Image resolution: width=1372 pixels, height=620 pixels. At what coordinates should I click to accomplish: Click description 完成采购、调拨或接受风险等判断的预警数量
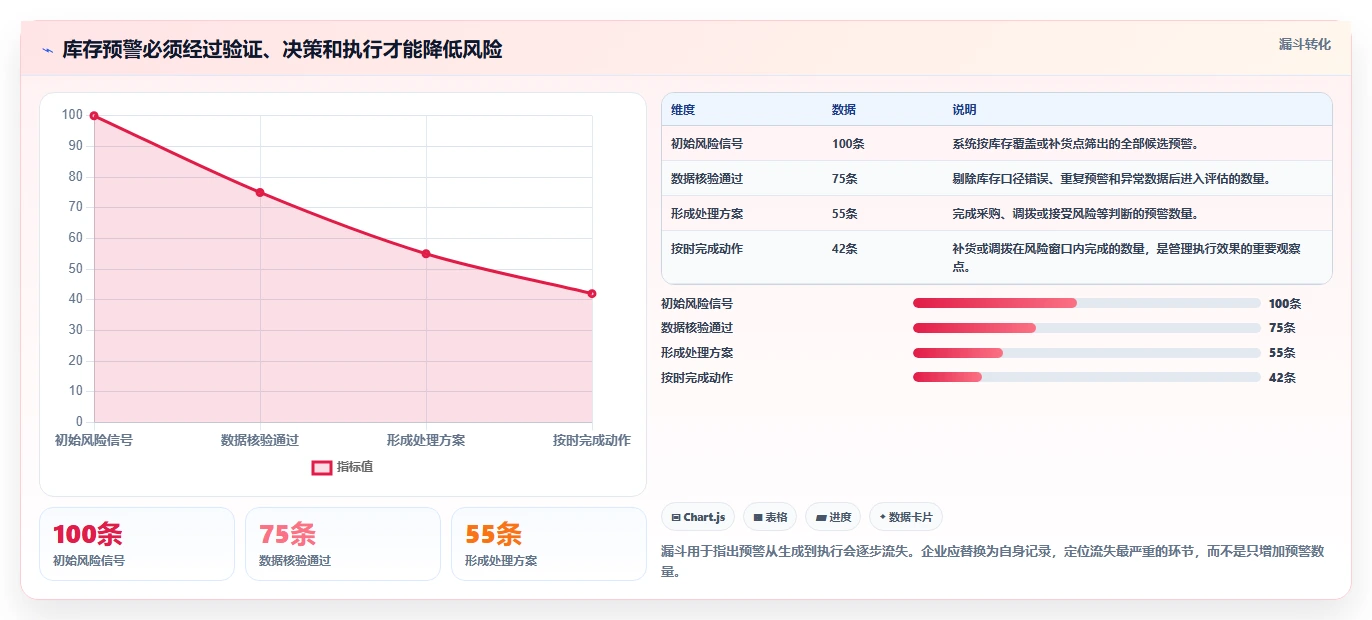pyautogui.click(x=1076, y=214)
